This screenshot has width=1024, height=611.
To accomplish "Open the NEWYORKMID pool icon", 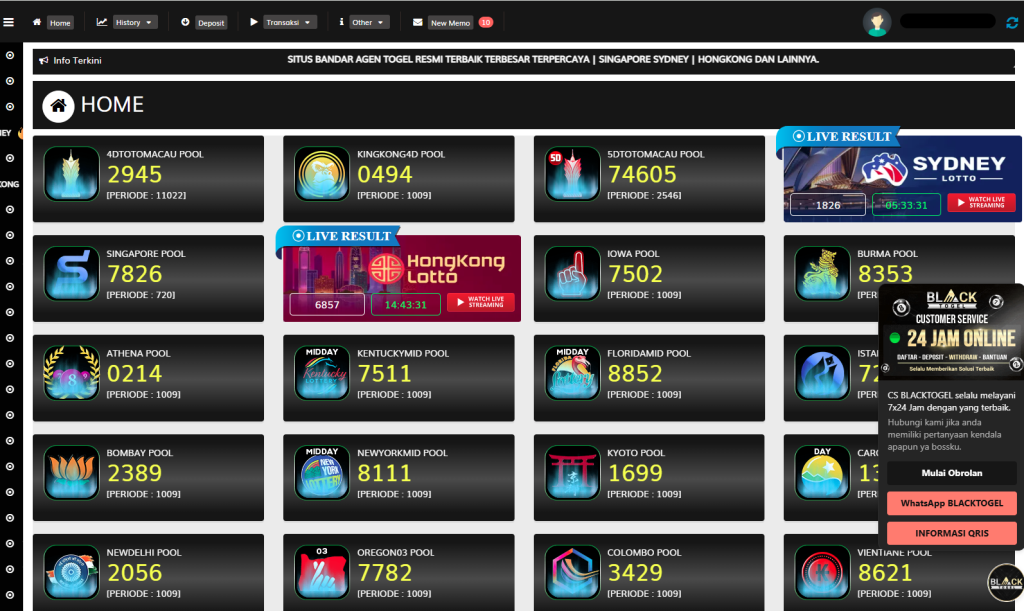I will [x=321, y=472].
